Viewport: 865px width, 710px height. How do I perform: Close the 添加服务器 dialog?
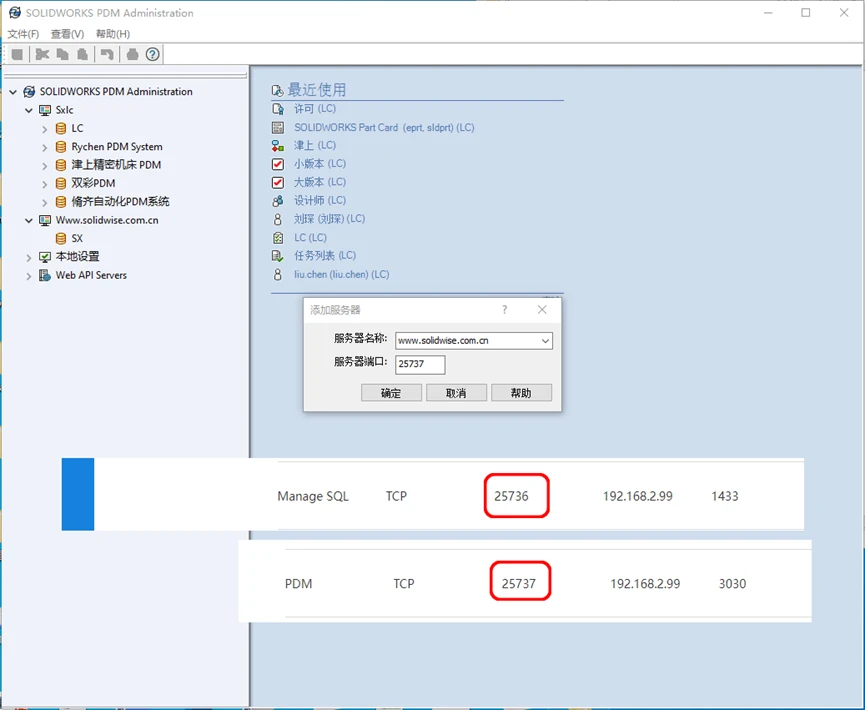[542, 310]
